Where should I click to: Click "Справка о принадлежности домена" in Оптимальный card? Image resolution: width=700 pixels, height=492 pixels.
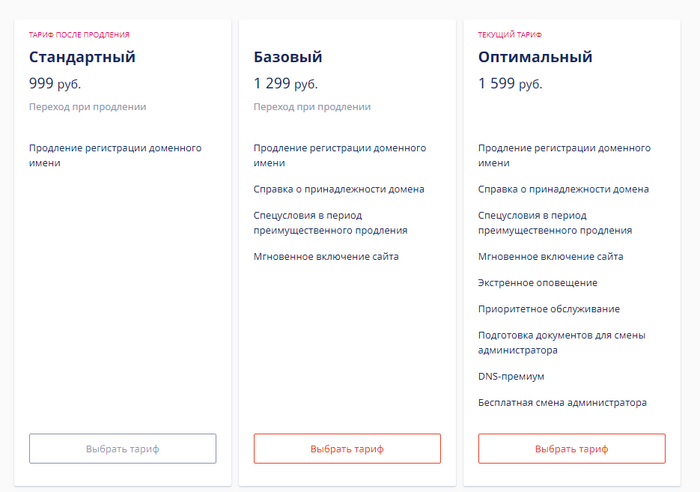(x=563, y=189)
